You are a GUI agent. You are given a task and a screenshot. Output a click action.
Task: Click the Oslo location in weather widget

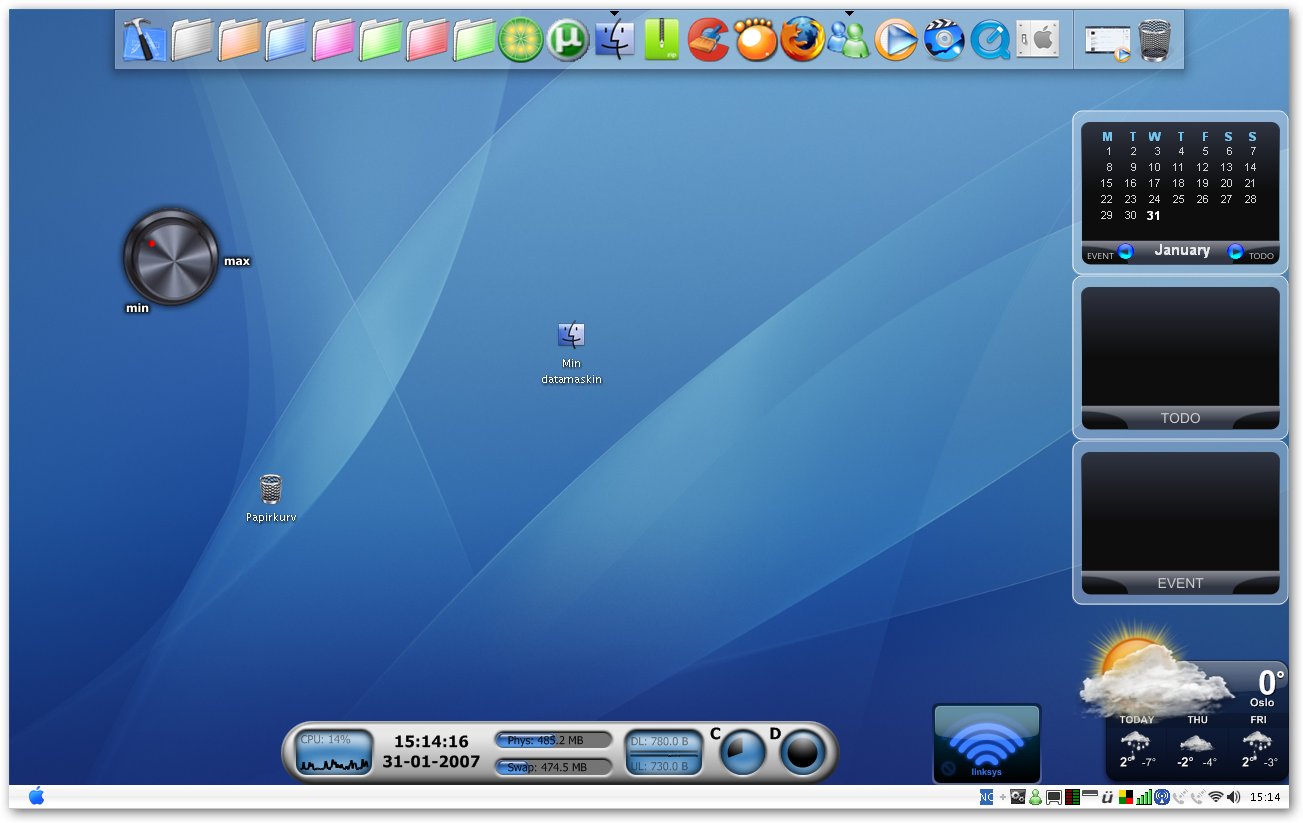pos(1262,703)
